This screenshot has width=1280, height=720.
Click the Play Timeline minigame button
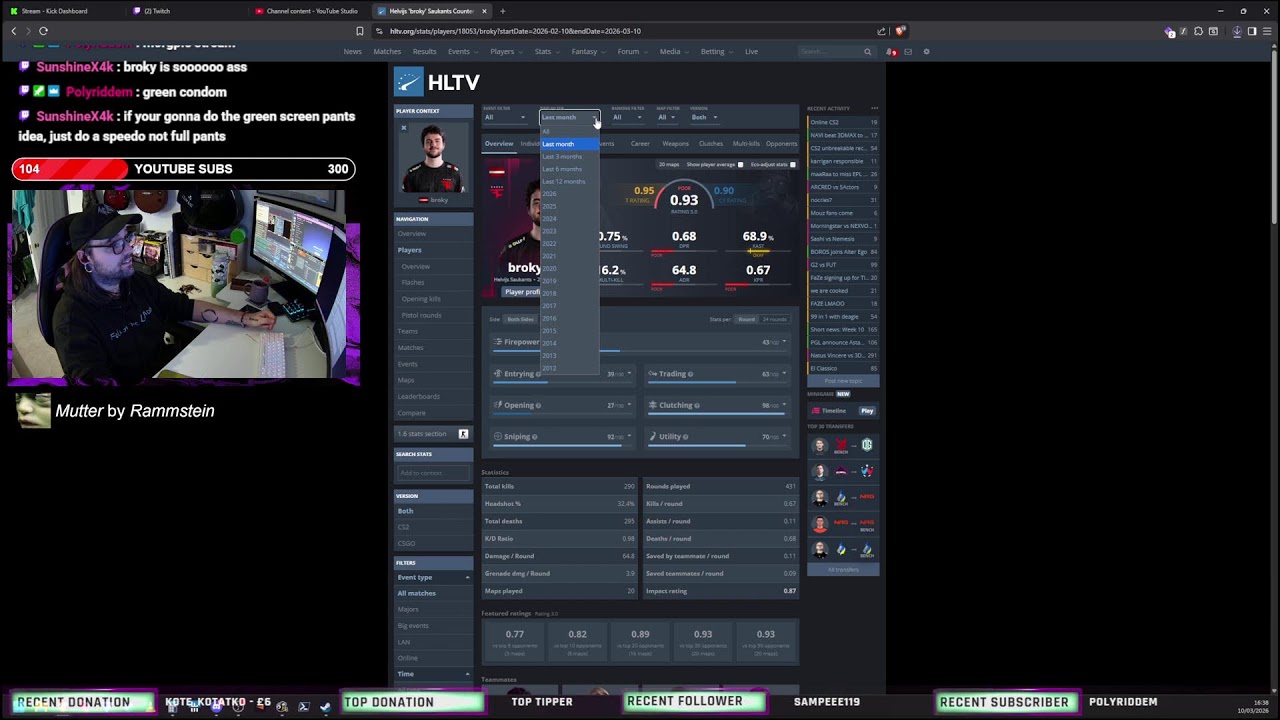coord(867,411)
